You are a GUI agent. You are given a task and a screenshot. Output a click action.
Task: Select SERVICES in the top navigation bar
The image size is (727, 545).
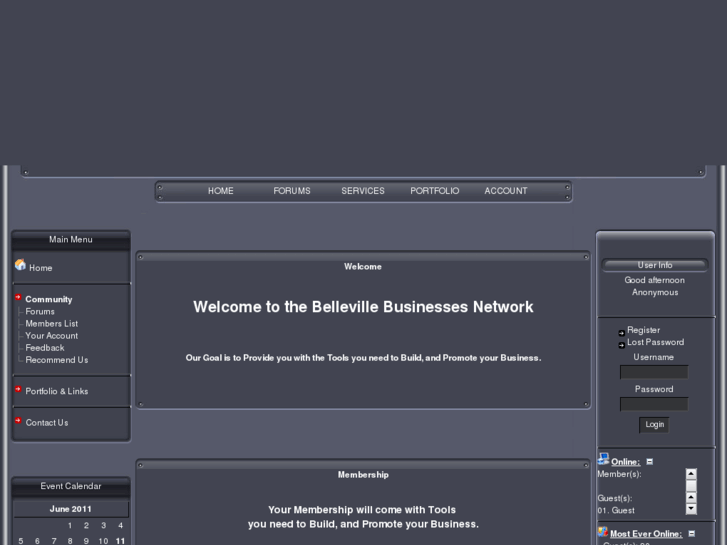363,191
